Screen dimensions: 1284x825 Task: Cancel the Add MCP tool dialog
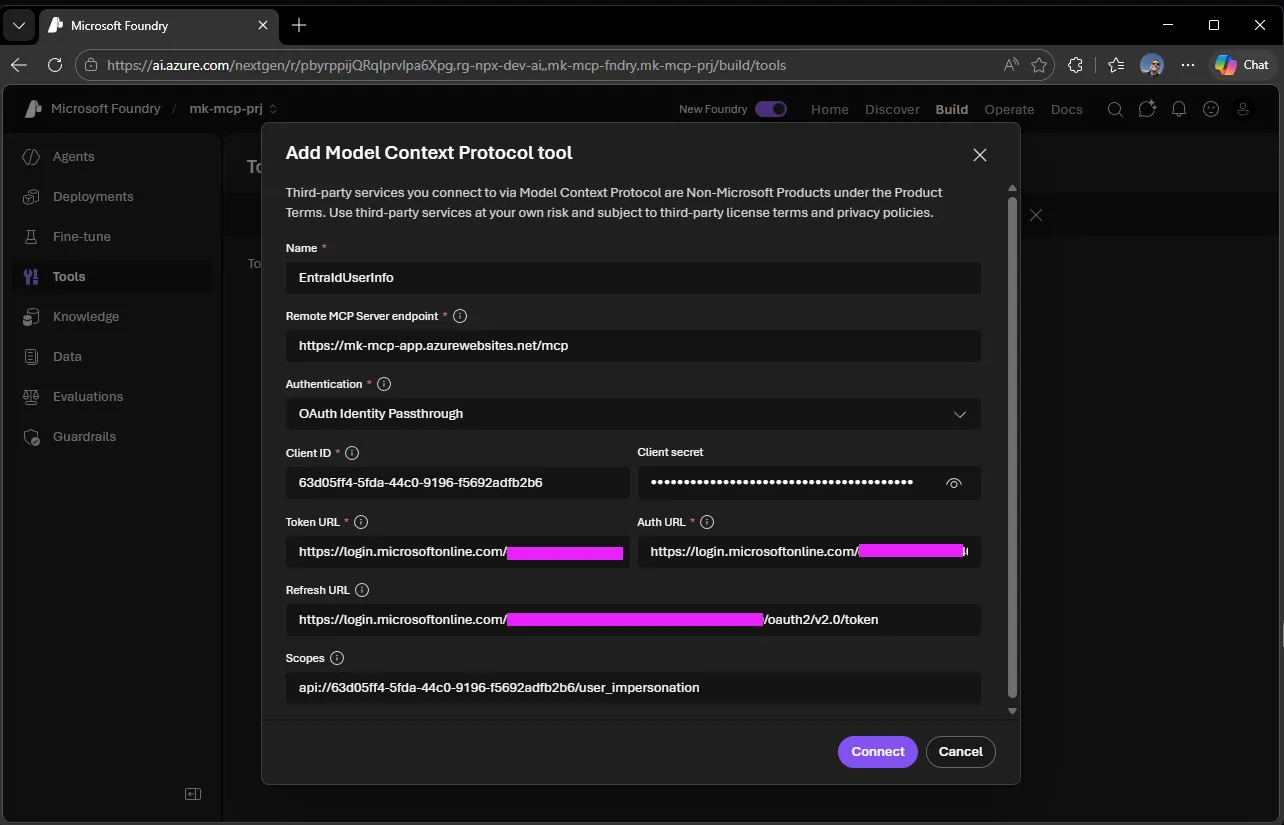click(x=960, y=752)
